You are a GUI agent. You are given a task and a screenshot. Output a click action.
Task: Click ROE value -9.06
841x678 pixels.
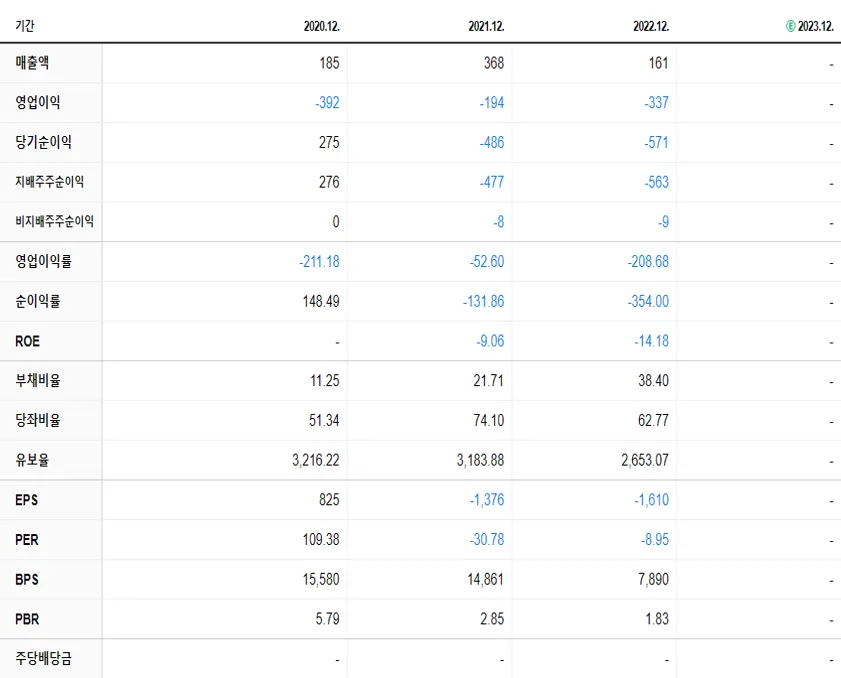(x=490, y=341)
